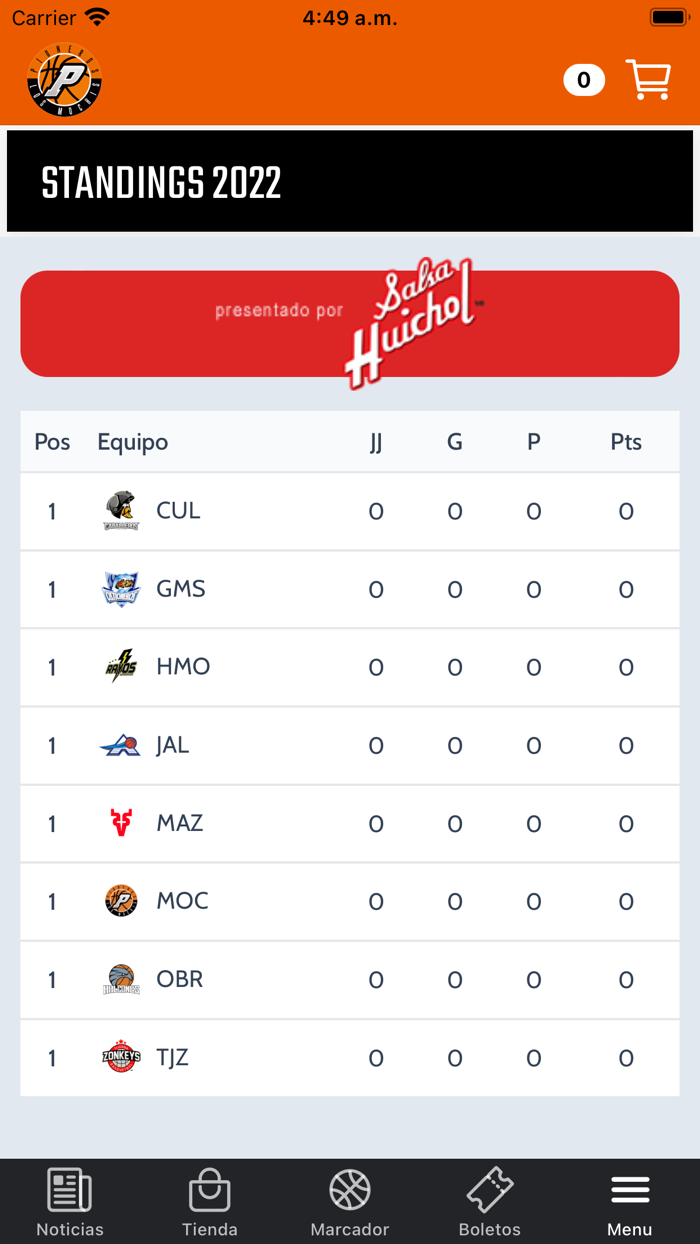Tap the OBR team logo
Viewport: 700px width, 1244px height.
click(x=121, y=979)
